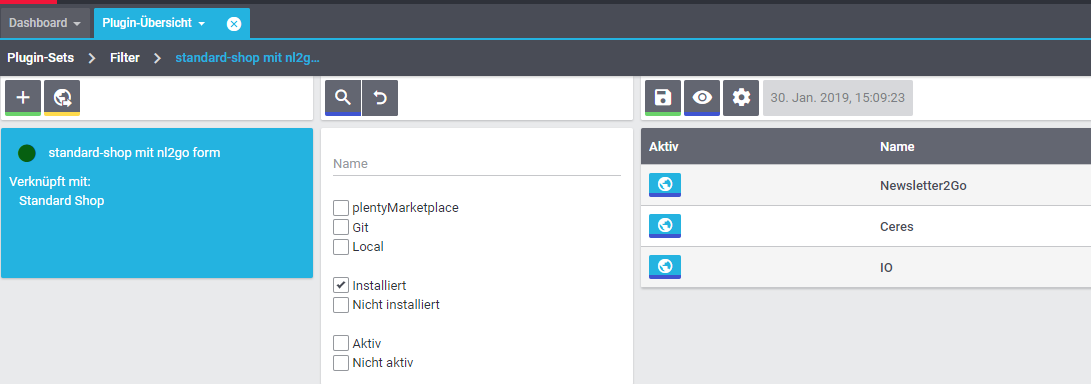
Task: Open the Dashboard tab dropdown arrow
Action: point(77,24)
